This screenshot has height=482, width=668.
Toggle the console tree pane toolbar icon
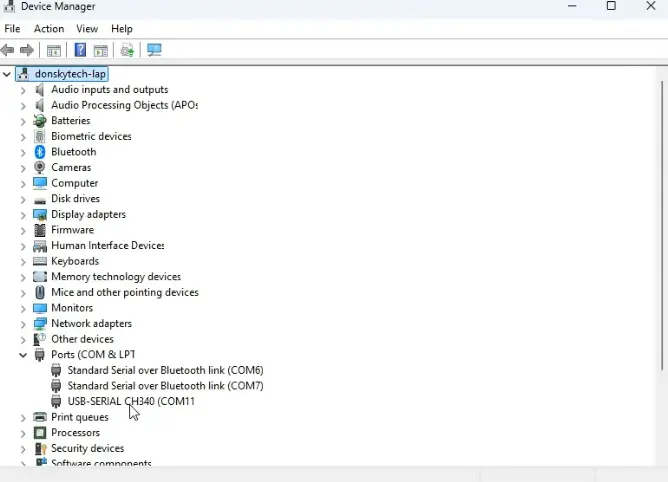[54, 50]
